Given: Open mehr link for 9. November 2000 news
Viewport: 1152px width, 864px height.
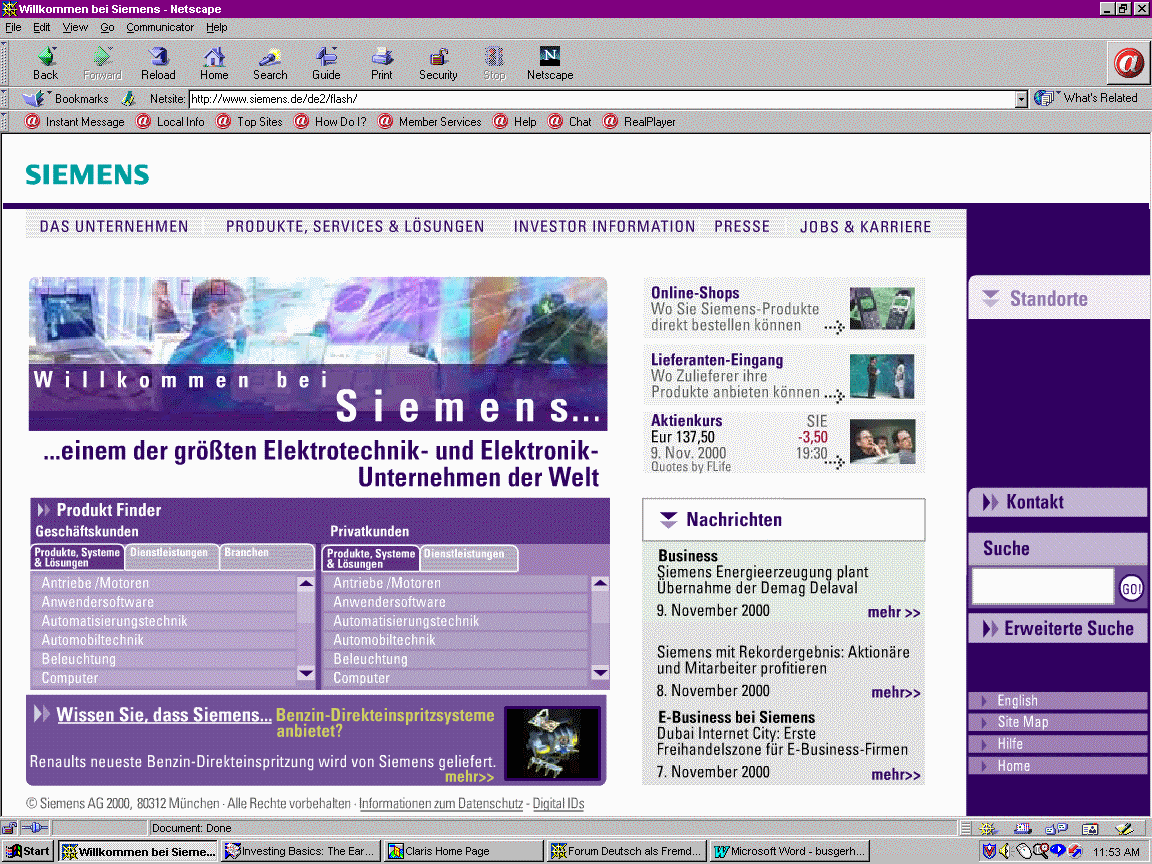Looking at the screenshot, I should (x=893, y=612).
